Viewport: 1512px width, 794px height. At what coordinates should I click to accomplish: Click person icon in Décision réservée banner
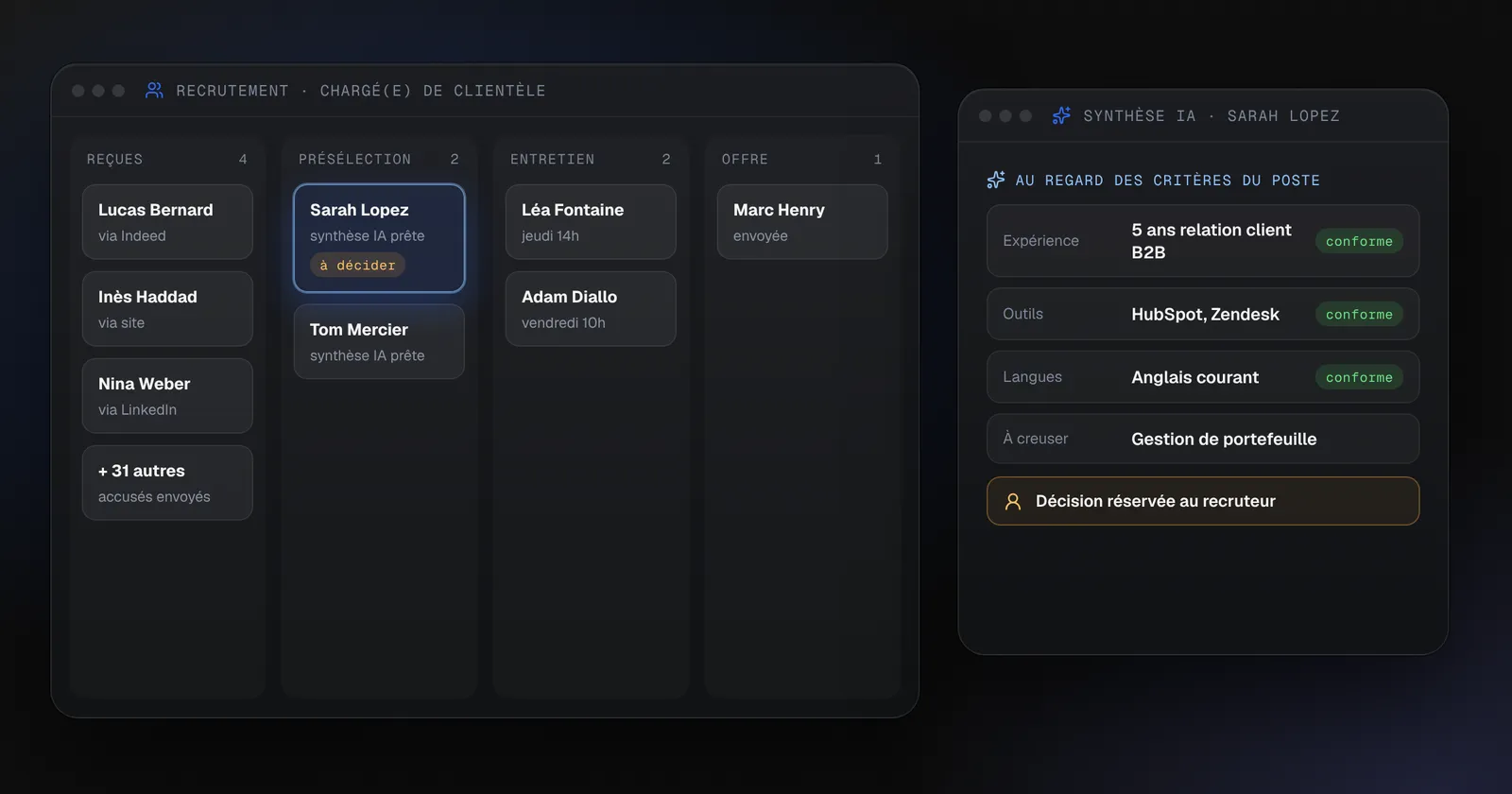point(1013,501)
